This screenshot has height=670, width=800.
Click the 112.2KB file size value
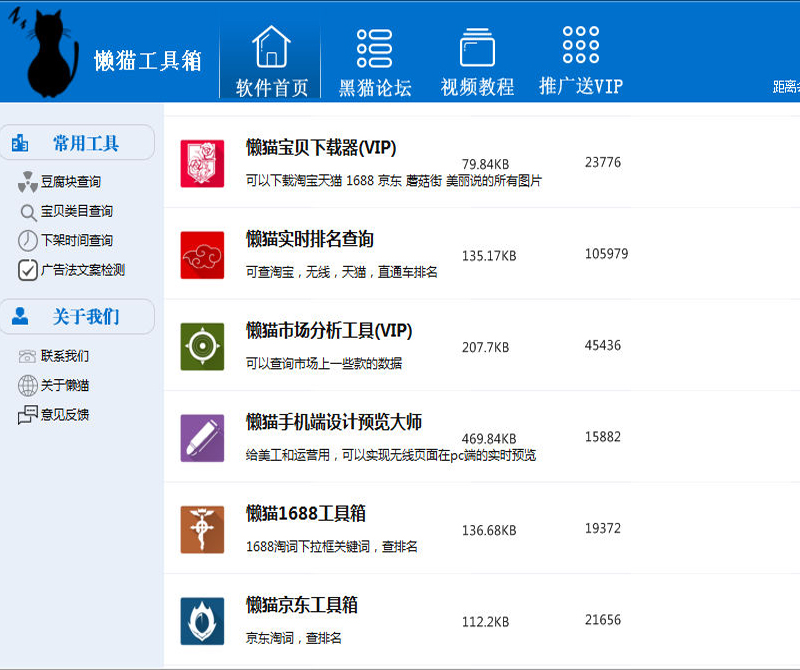point(485,622)
